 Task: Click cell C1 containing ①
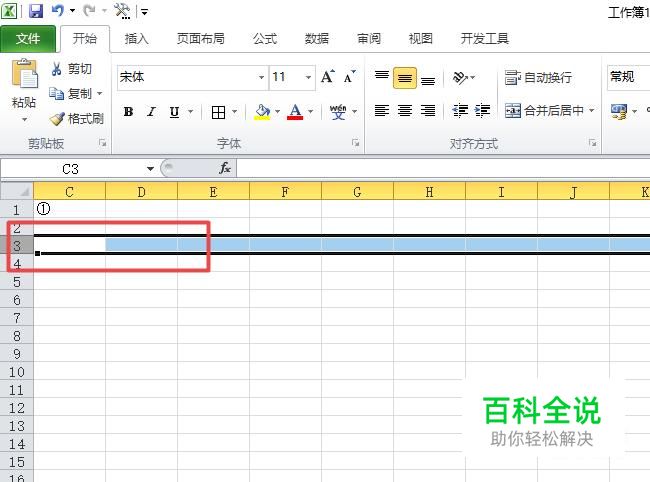coord(69,209)
